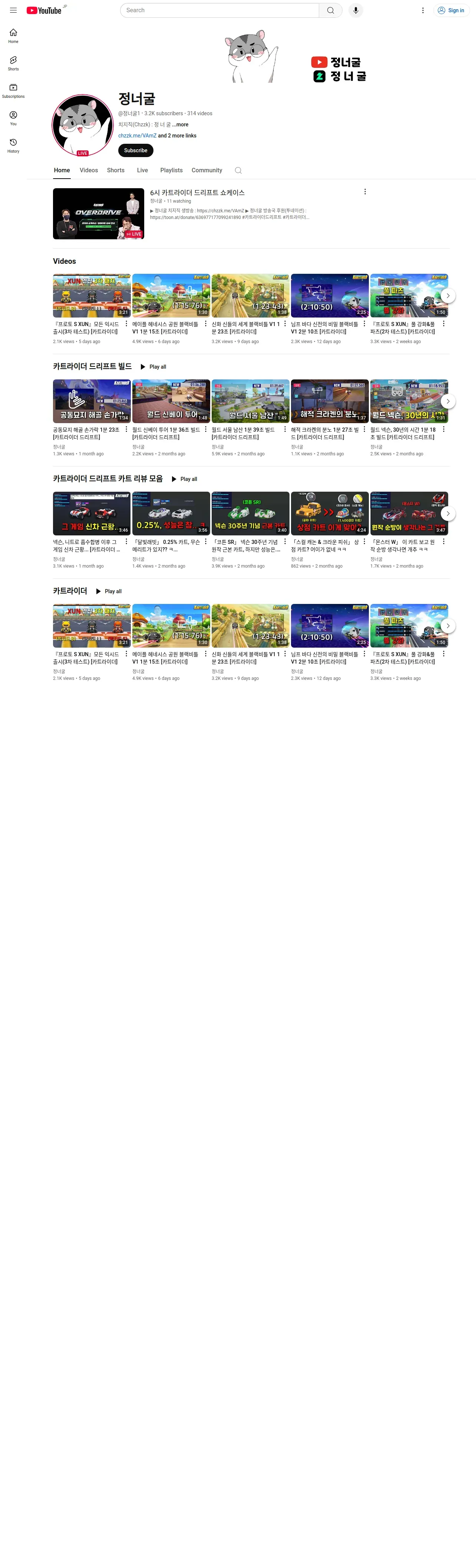Viewport: 476px width, 1568px height.
Task: Open 넥슨, 니트로 흡수합병 이후 video title
Action: [86, 545]
